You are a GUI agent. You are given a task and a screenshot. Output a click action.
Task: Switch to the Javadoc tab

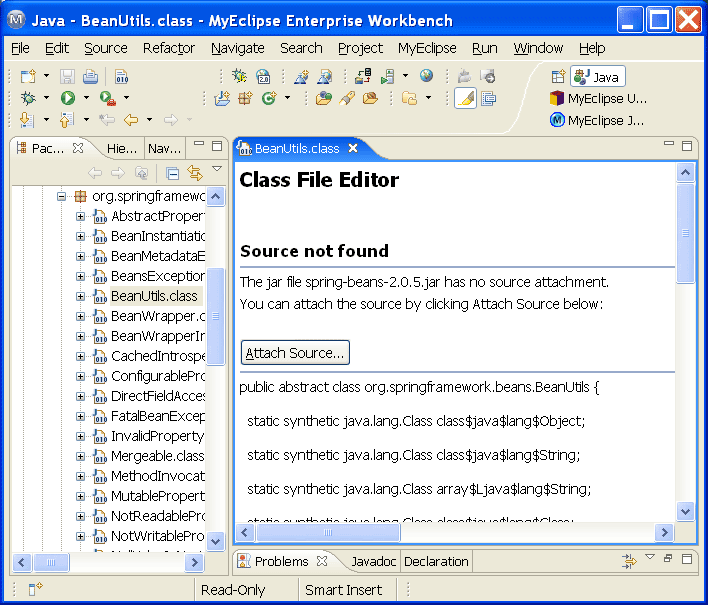373,561
